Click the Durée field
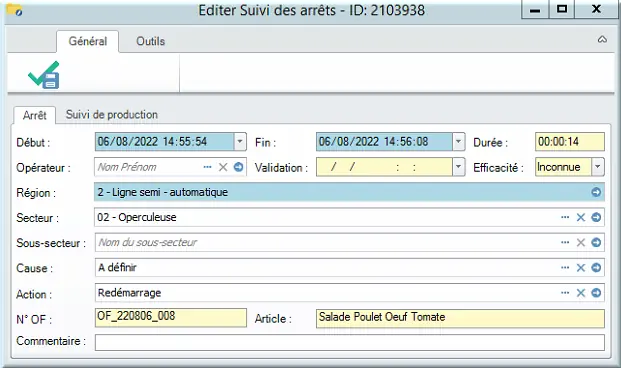Screen dimensions: 621x368 point(570,141)
